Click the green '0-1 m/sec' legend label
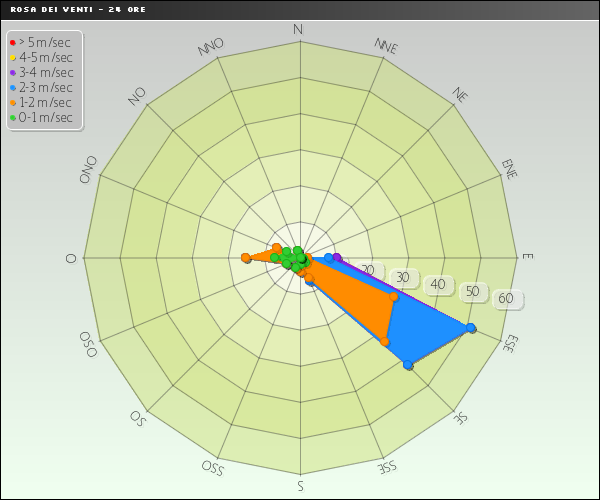 [x=45, y=117]
